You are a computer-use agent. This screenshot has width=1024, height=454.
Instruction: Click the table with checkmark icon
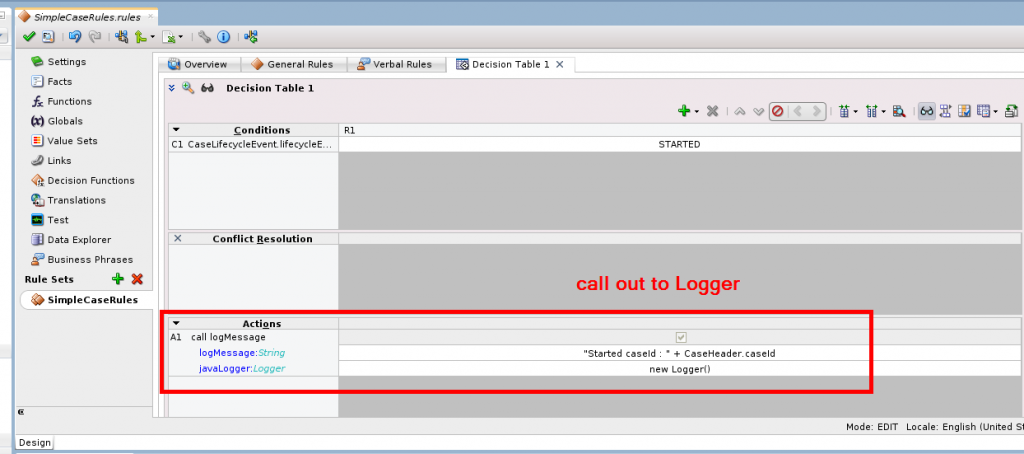point(964,112)
